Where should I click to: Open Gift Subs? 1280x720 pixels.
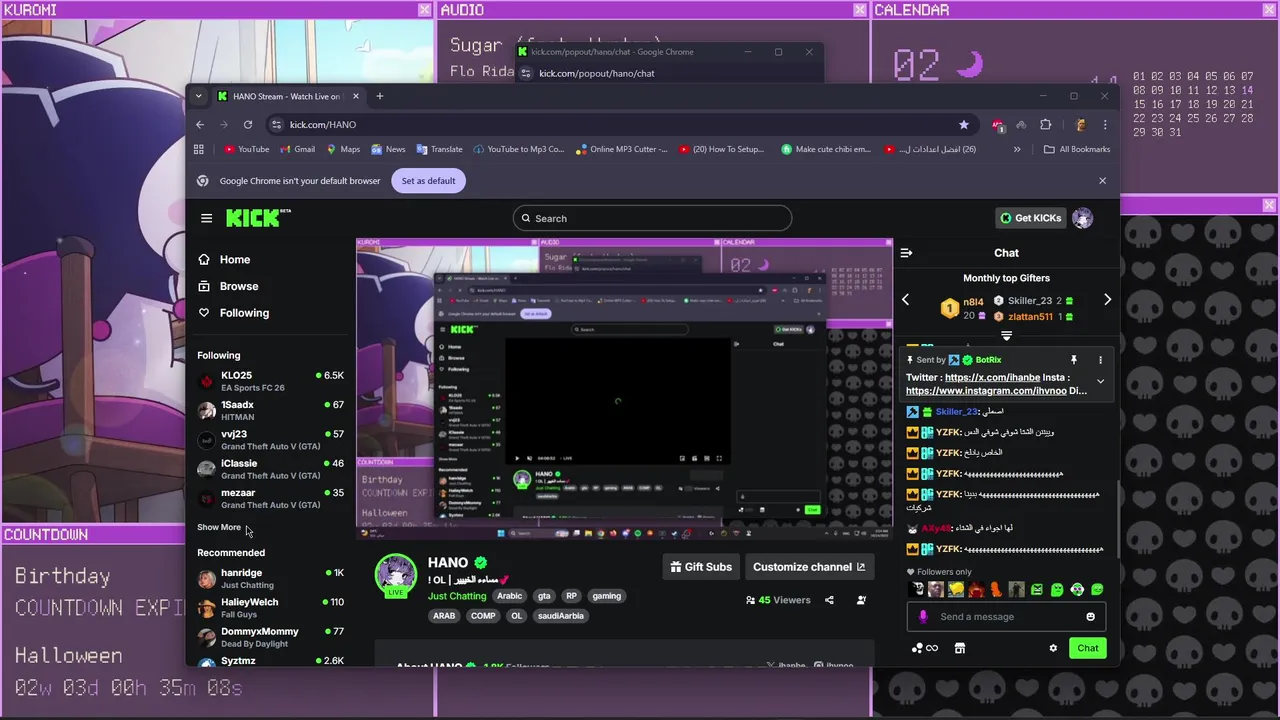(x=701, y=567)
